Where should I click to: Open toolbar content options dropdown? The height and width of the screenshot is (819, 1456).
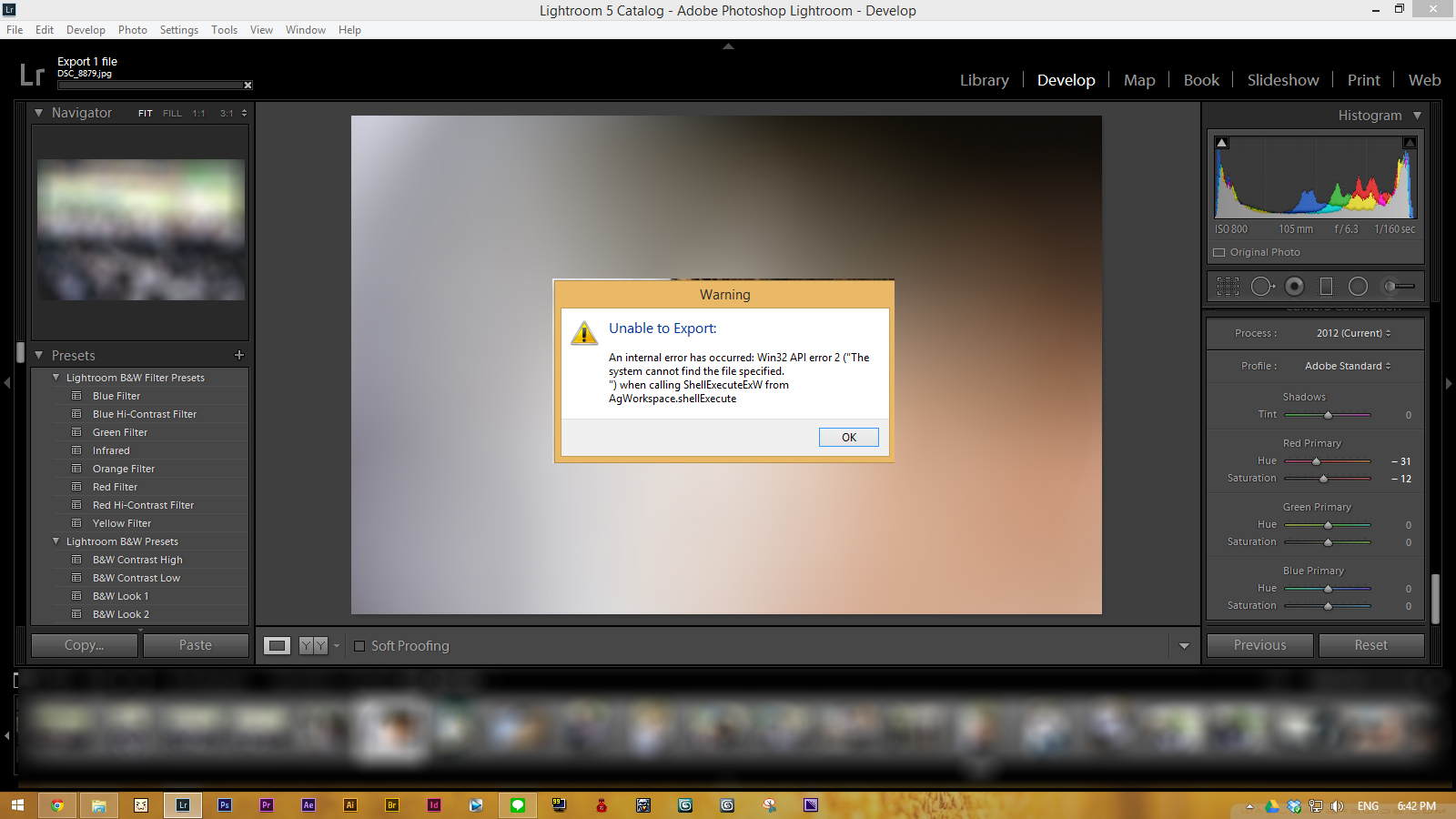point(1184,646)
